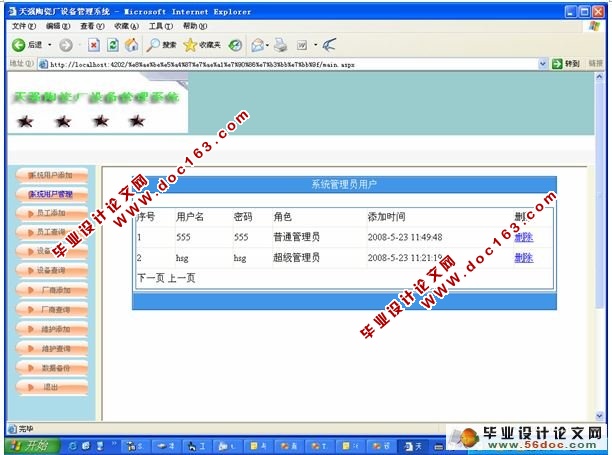Click the Print icon
This screenshot has width=612, height=455.
pyautogui.click(x=280, y=45)
